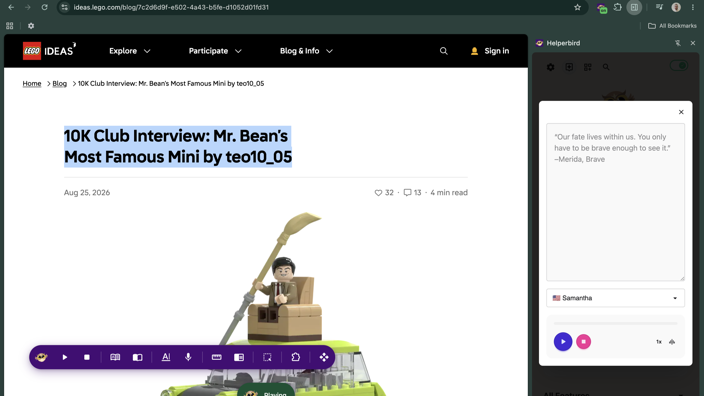Open the comments count icon
Viewport: 704px width, 396px height.
[x=407, y=193]
